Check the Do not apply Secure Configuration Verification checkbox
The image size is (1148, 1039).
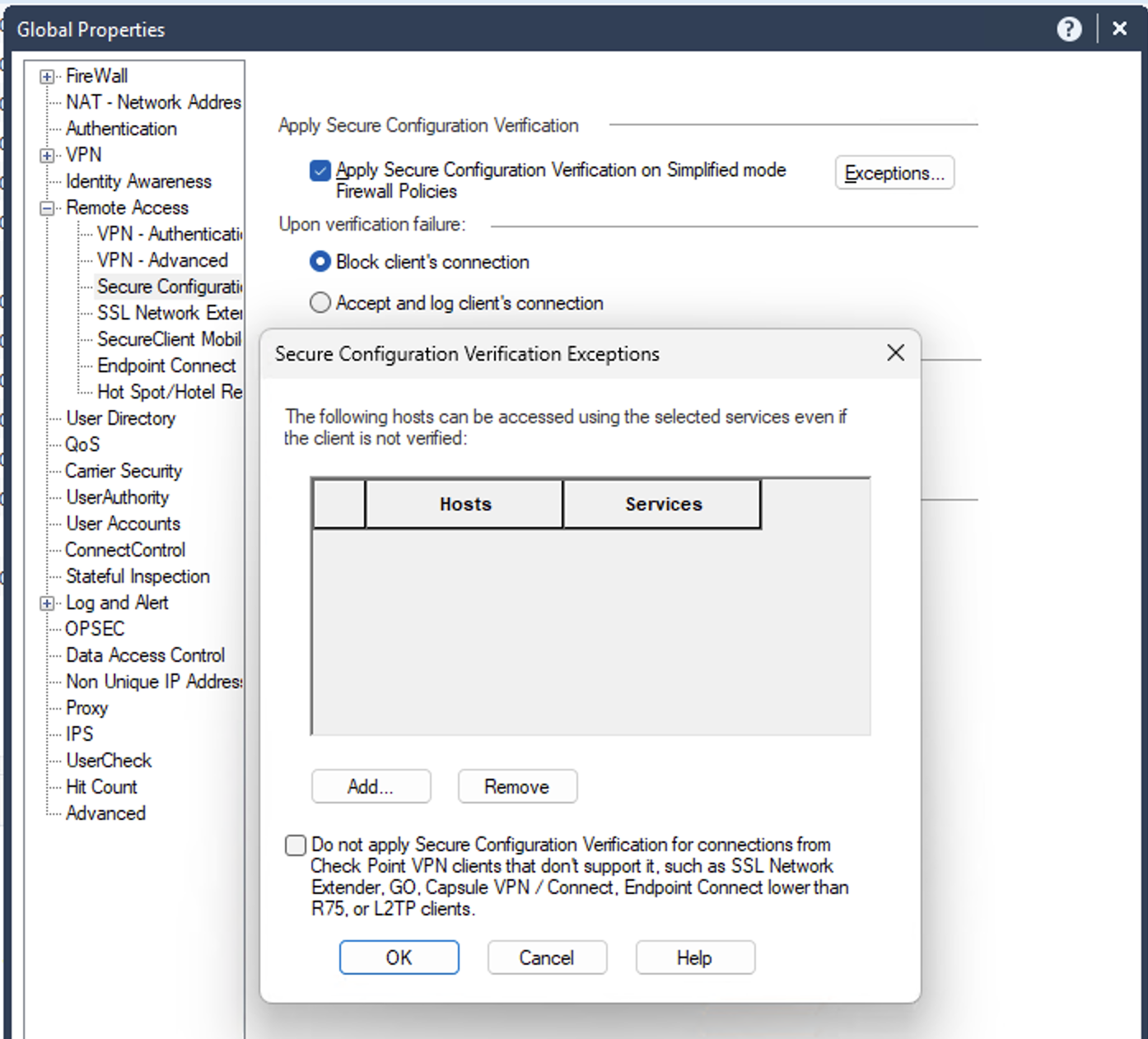(294, 845)
